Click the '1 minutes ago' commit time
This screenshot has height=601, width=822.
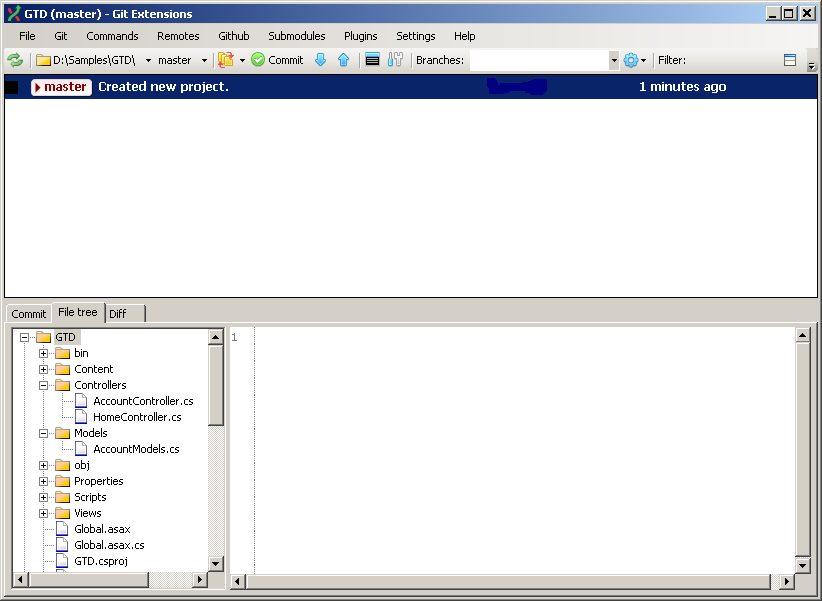[683, 87]
